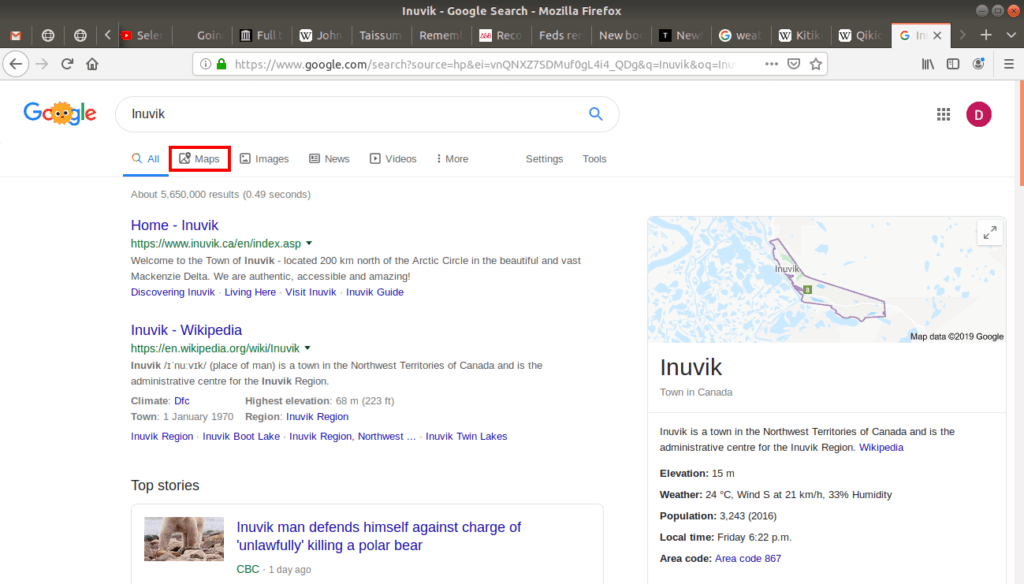Click the polar bear story thumbnail
The image size is (1024, 584).
pos(184,539)
